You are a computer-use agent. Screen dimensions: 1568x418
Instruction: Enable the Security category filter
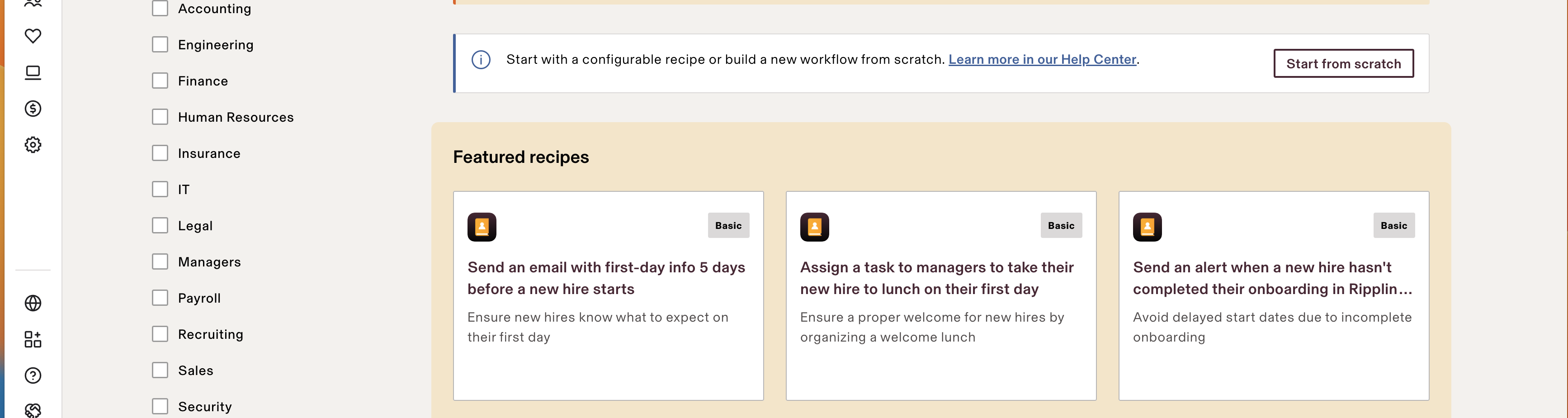tap(160, 406)
